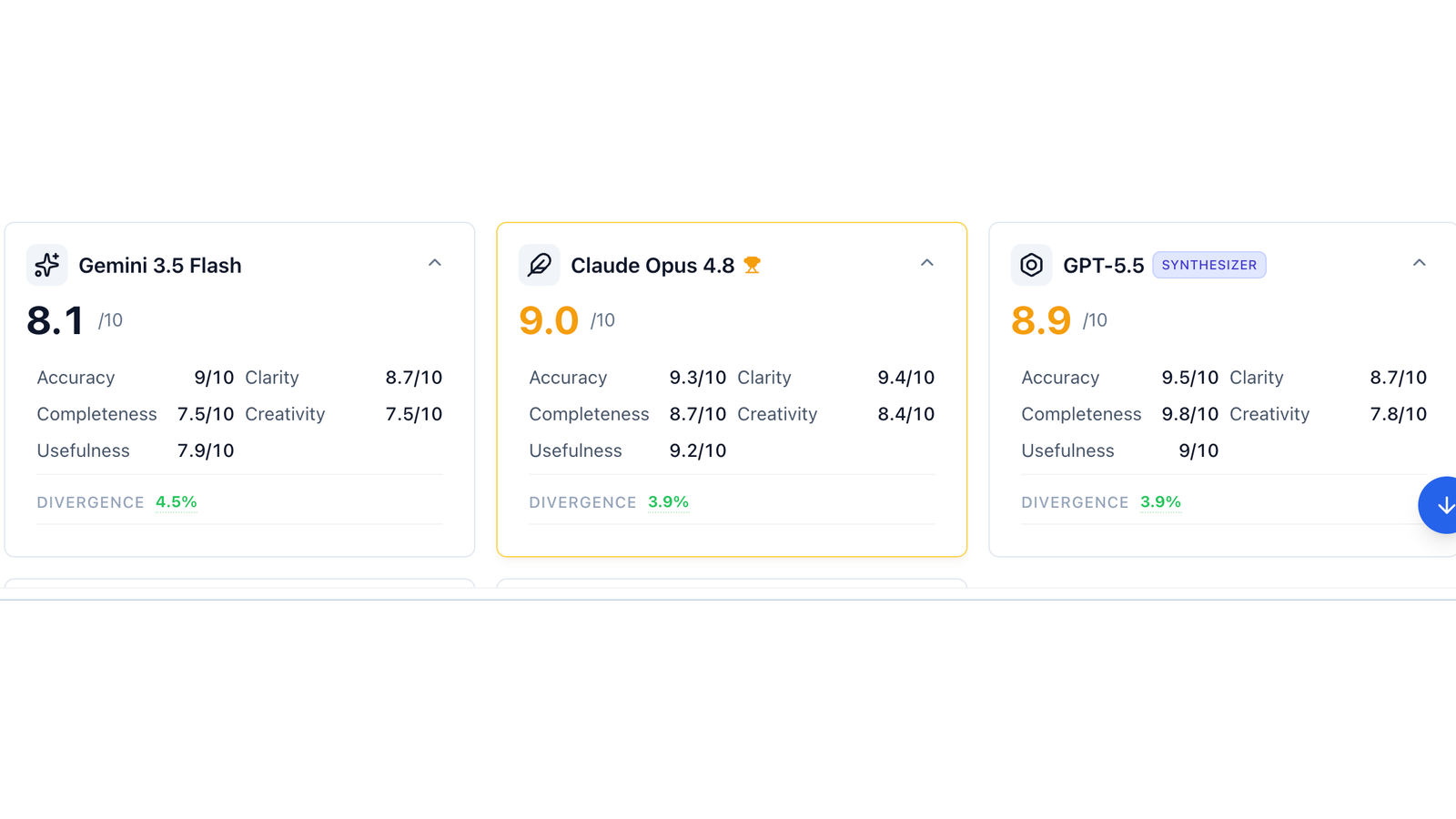Select the Gemini 3.5 Flash title
The image size is (1456, 819).
tap(160, 266)
